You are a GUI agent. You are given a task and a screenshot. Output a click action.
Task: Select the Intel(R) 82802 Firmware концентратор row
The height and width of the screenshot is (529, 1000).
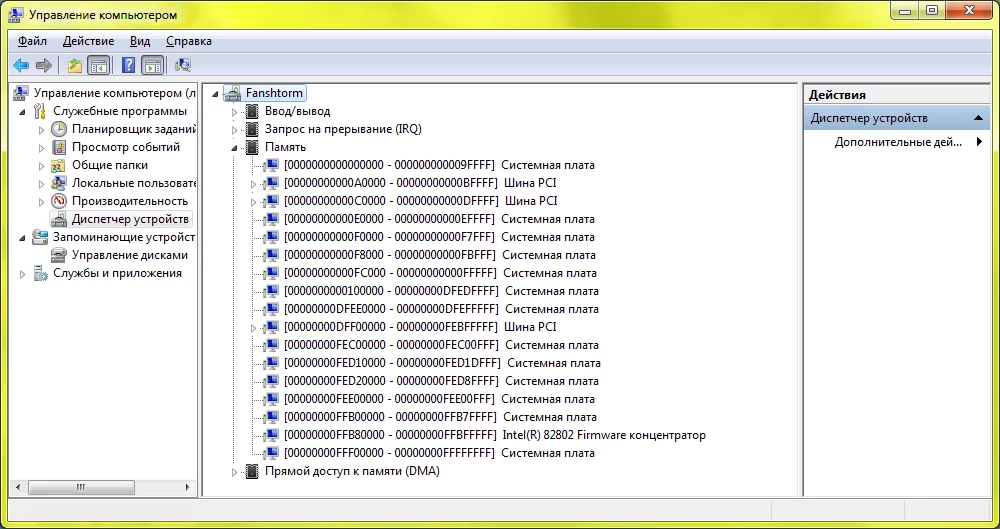495,435
